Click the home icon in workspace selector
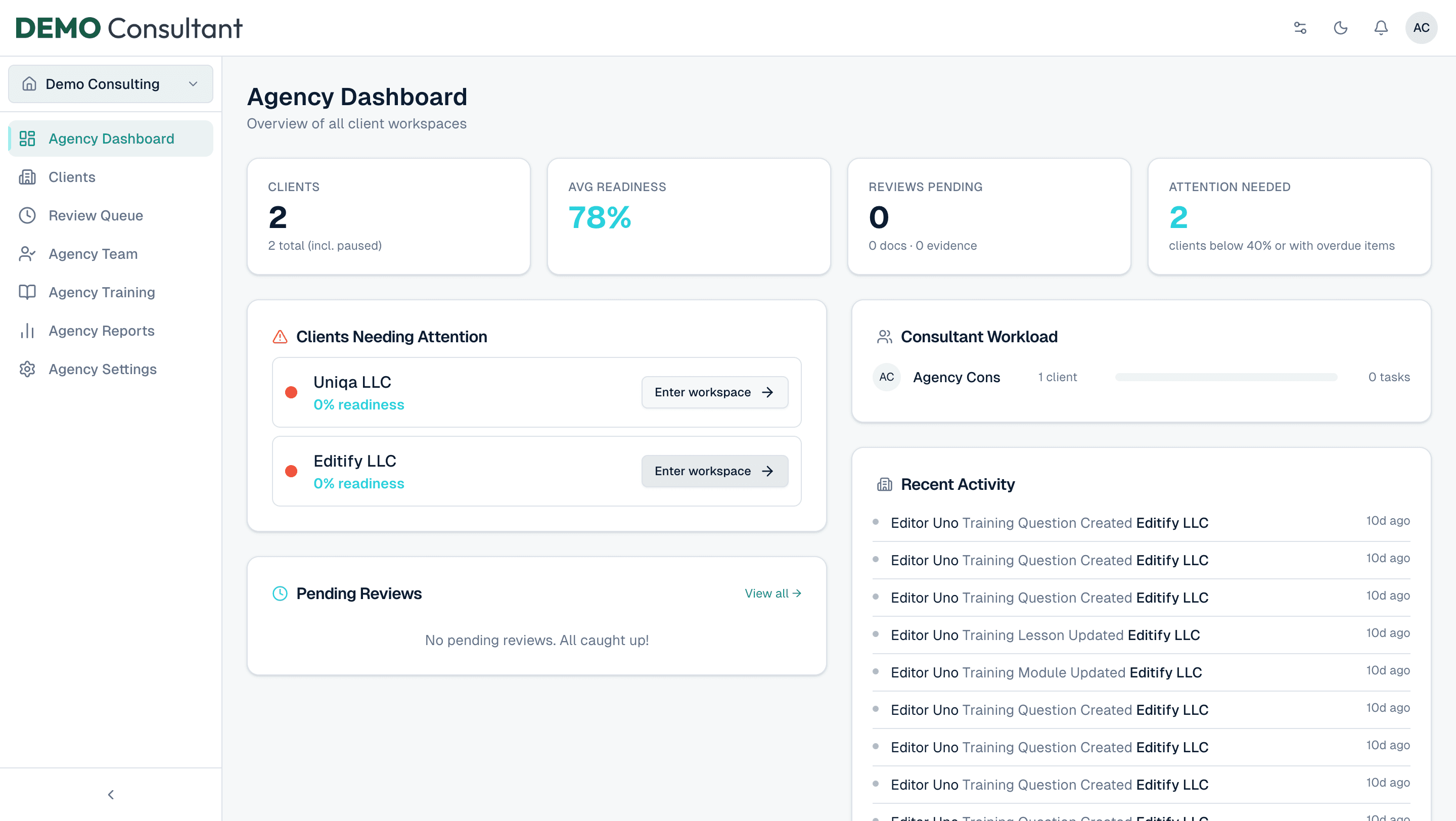This screenshot has height=821, width=1456. [x=29, y=83]
